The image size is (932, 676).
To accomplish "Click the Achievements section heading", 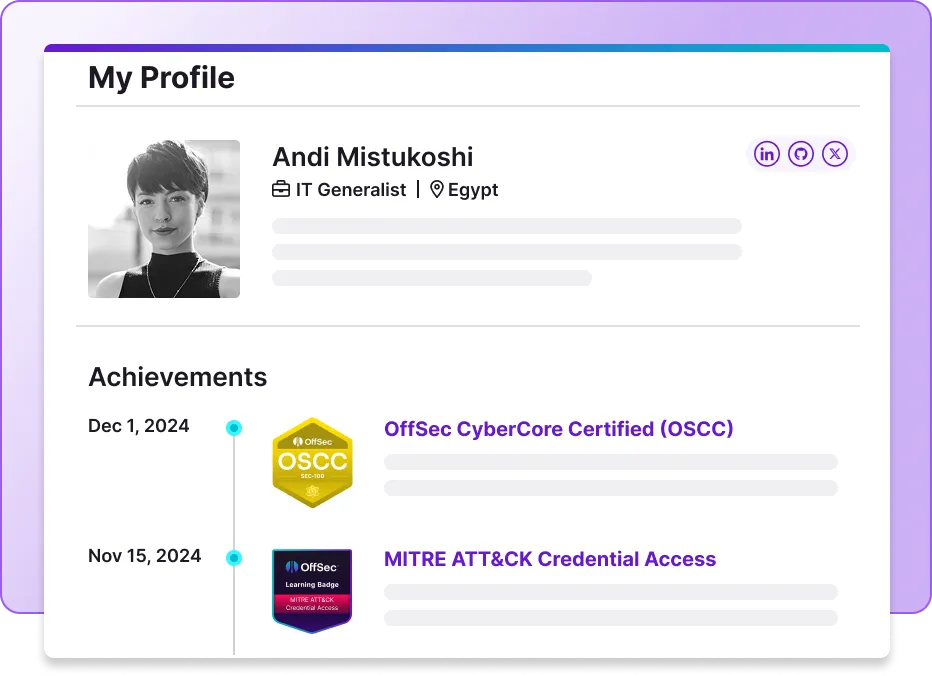I will tap(177, 377).
